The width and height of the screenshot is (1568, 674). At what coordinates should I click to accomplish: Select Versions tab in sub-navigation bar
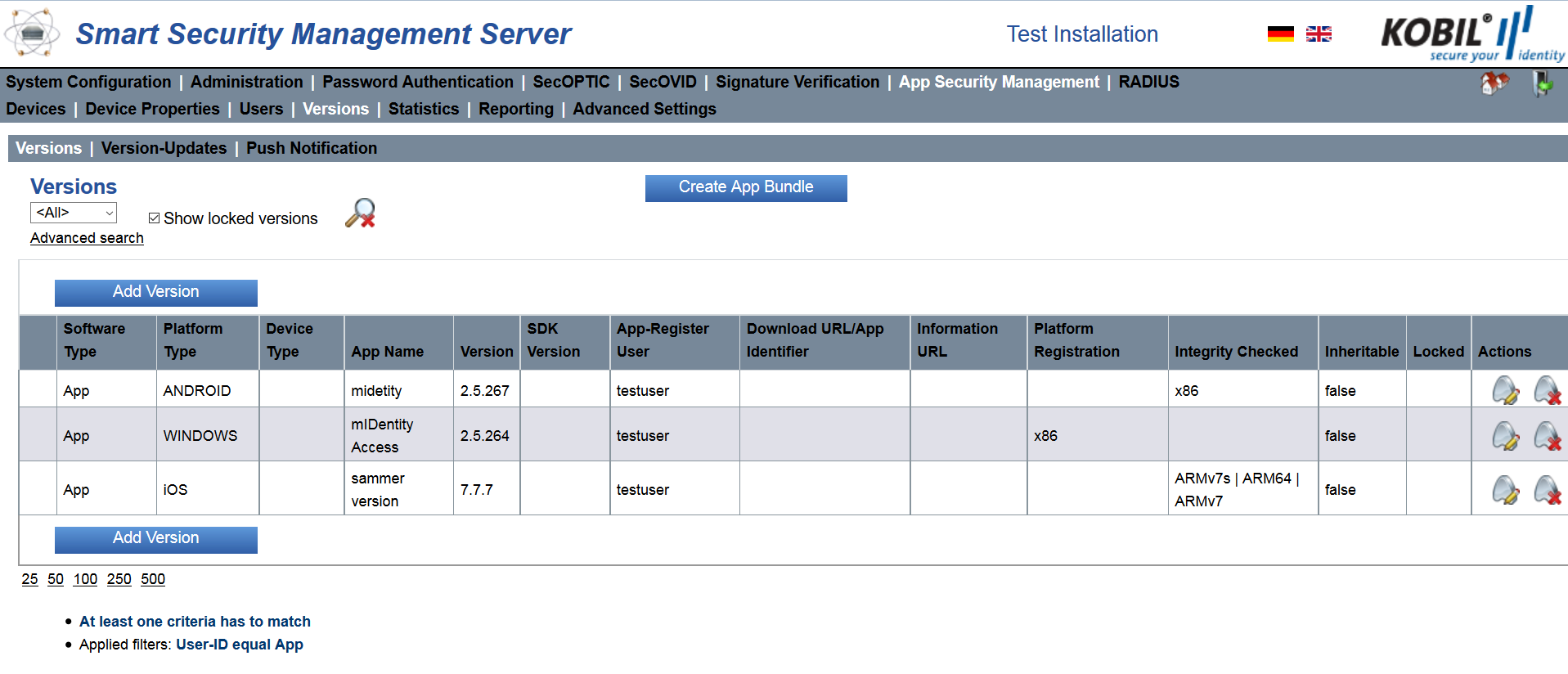coord(48,148)
